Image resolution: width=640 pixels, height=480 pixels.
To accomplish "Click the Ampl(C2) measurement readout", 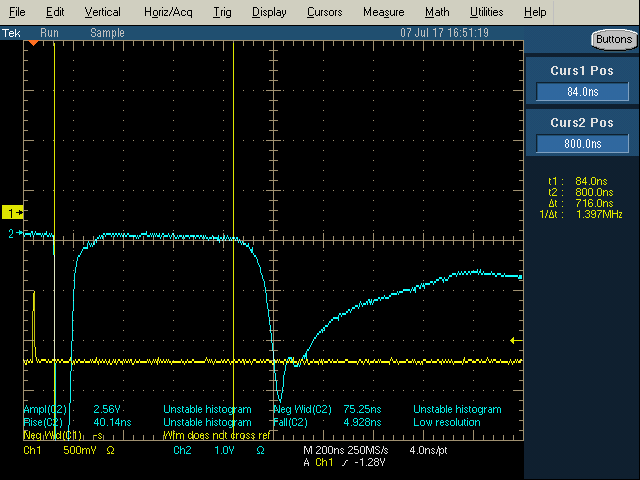I will (x=72, y=409).
